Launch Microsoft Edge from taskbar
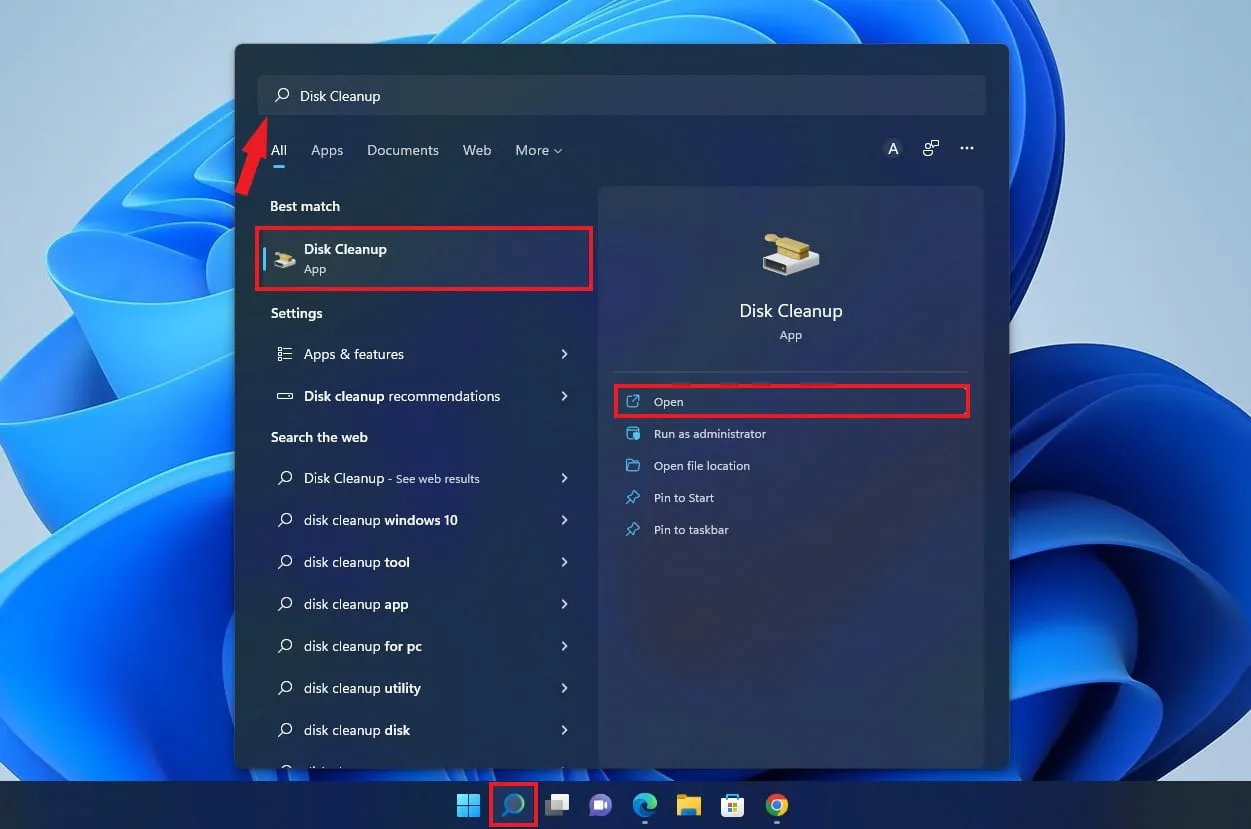This screenshot has height=829, width=1251. (x=644, y=805)
